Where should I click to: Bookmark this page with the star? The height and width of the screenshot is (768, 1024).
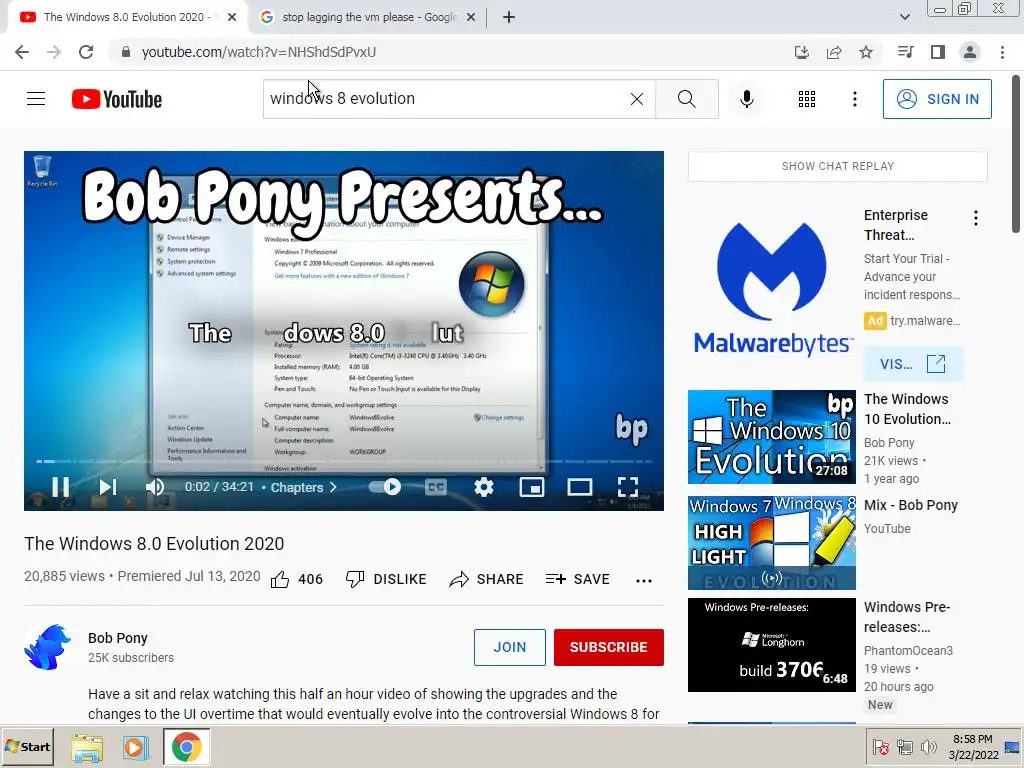pos(866,52)
